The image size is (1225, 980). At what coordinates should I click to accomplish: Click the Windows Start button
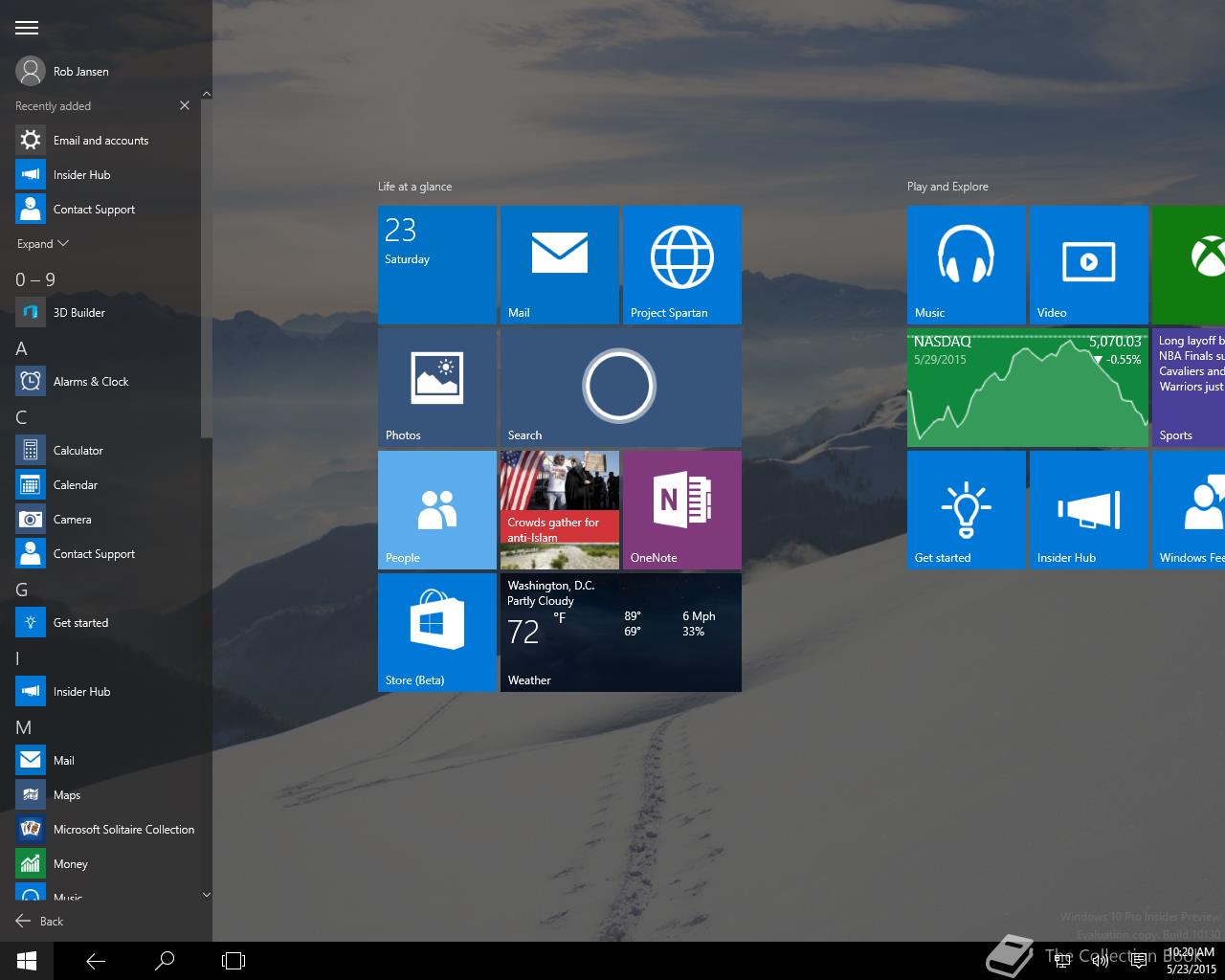(x=27, y=961)
